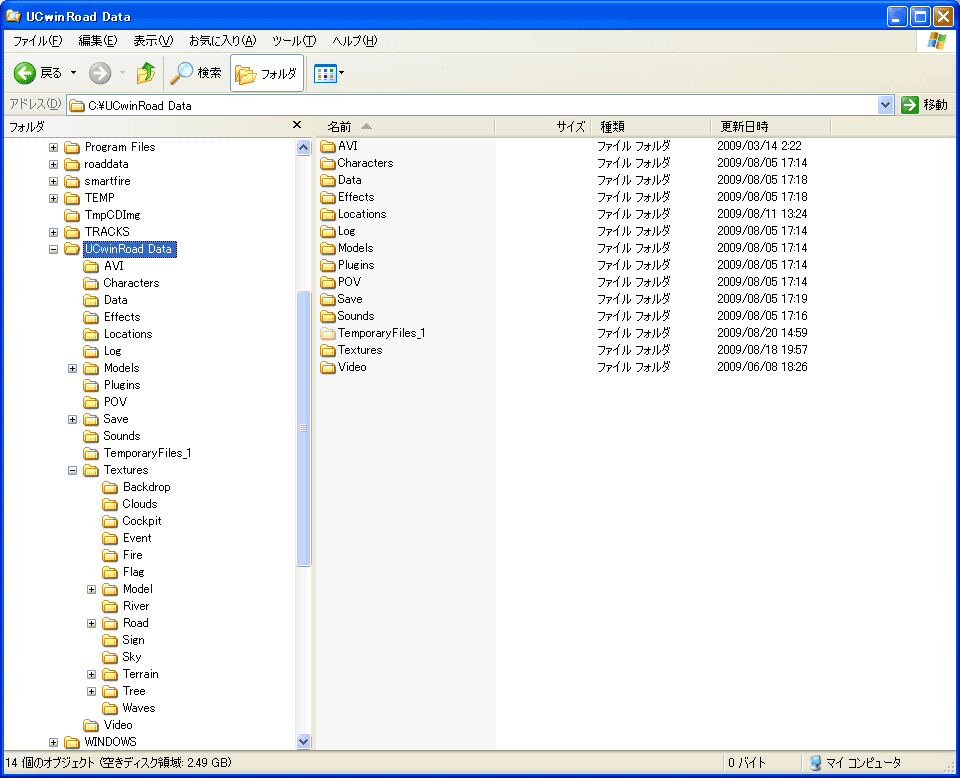Click the green Back arrow icon

[24, 73]
